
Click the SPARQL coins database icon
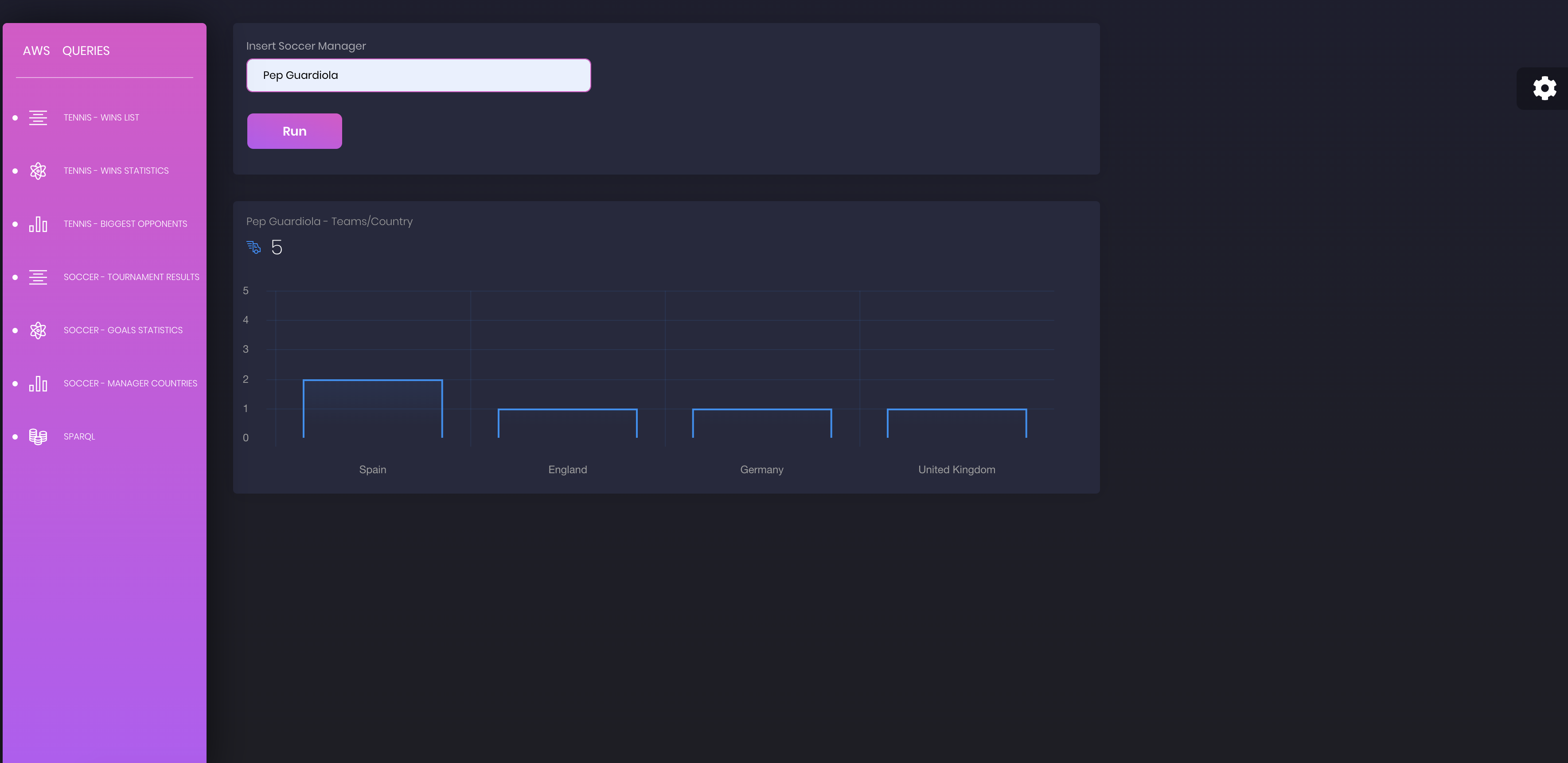38,437
